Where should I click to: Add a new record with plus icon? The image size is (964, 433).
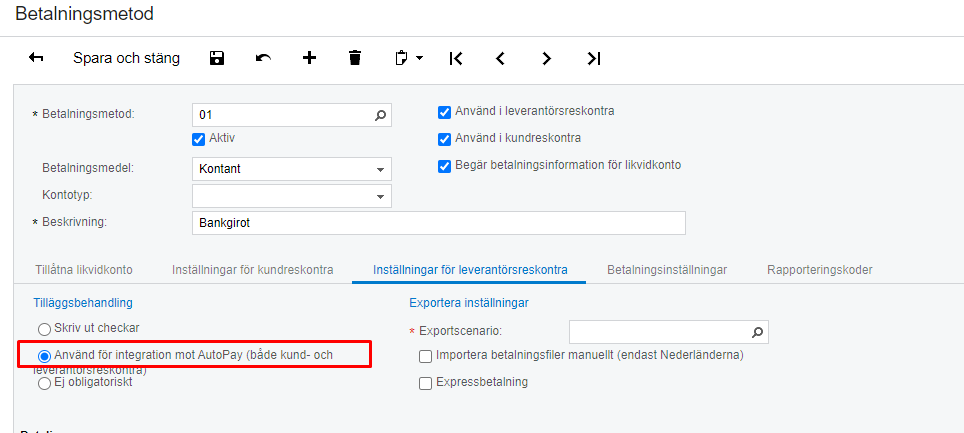(309, 58)
